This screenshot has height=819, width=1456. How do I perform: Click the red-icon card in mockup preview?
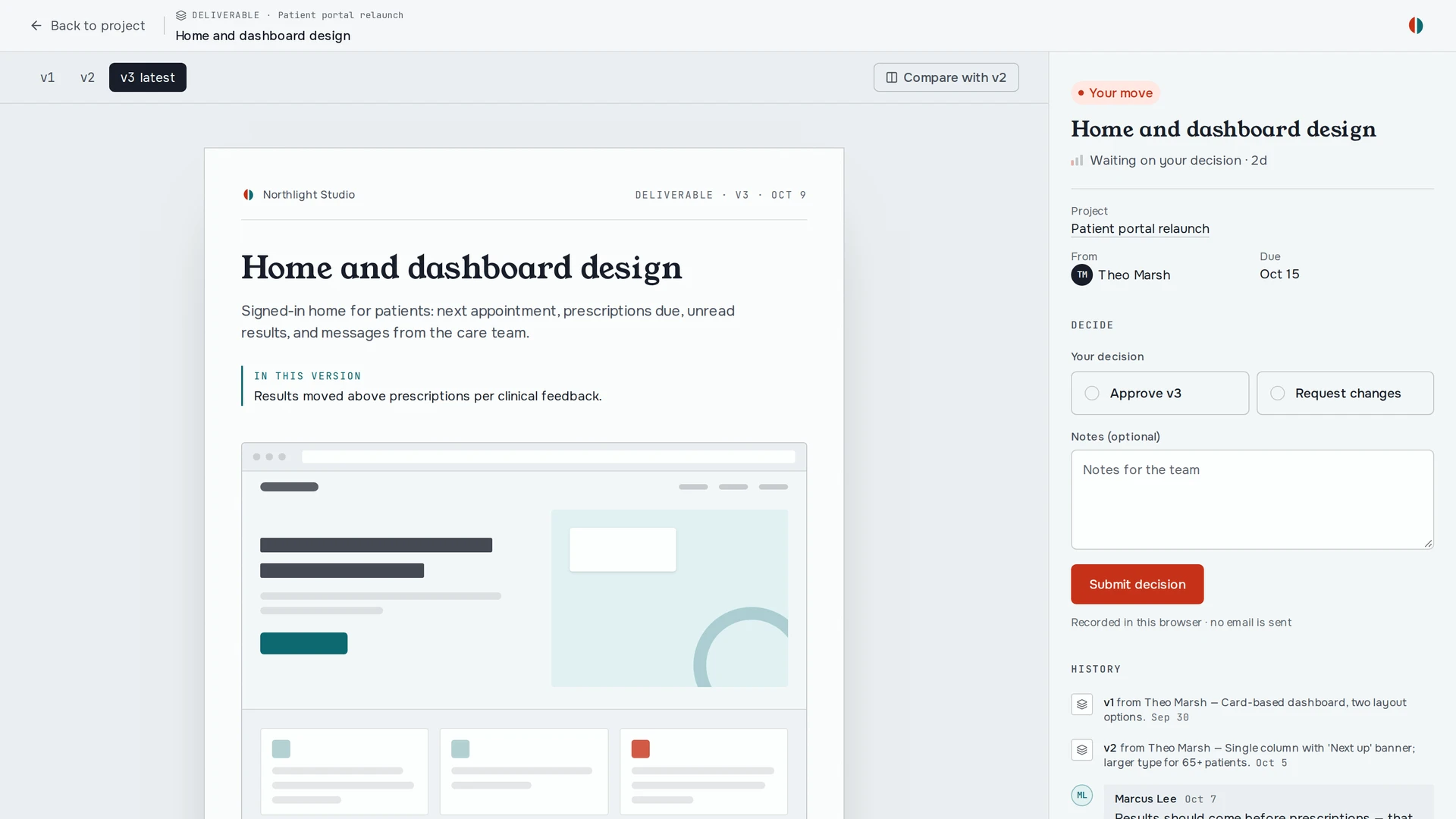pyautogui.click(x=704, y=771)
